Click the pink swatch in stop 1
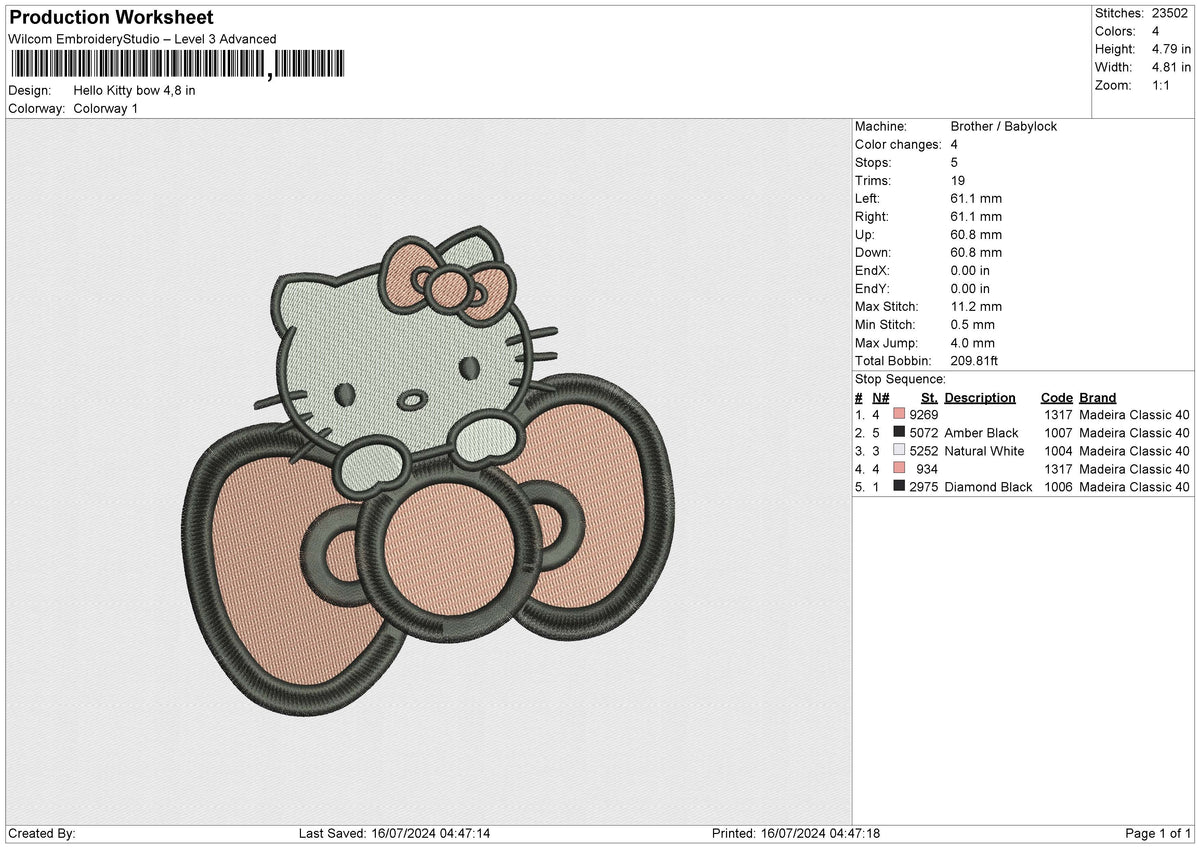This screenshot has width=1200, height=848. (899, 414)
